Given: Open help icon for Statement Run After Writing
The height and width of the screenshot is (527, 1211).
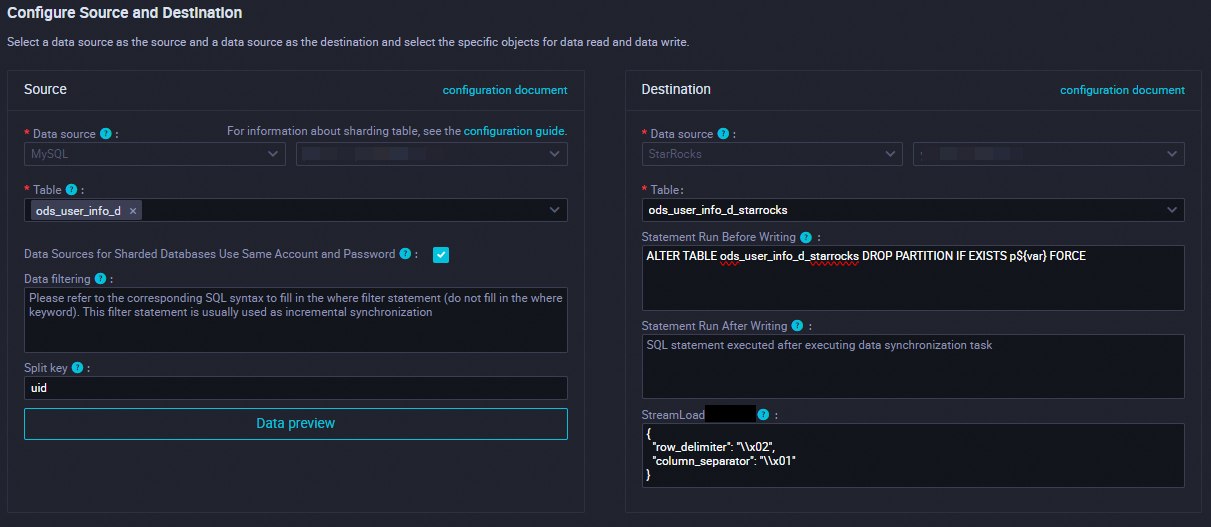Looking at the screenshot, I should tap(797, 325).
